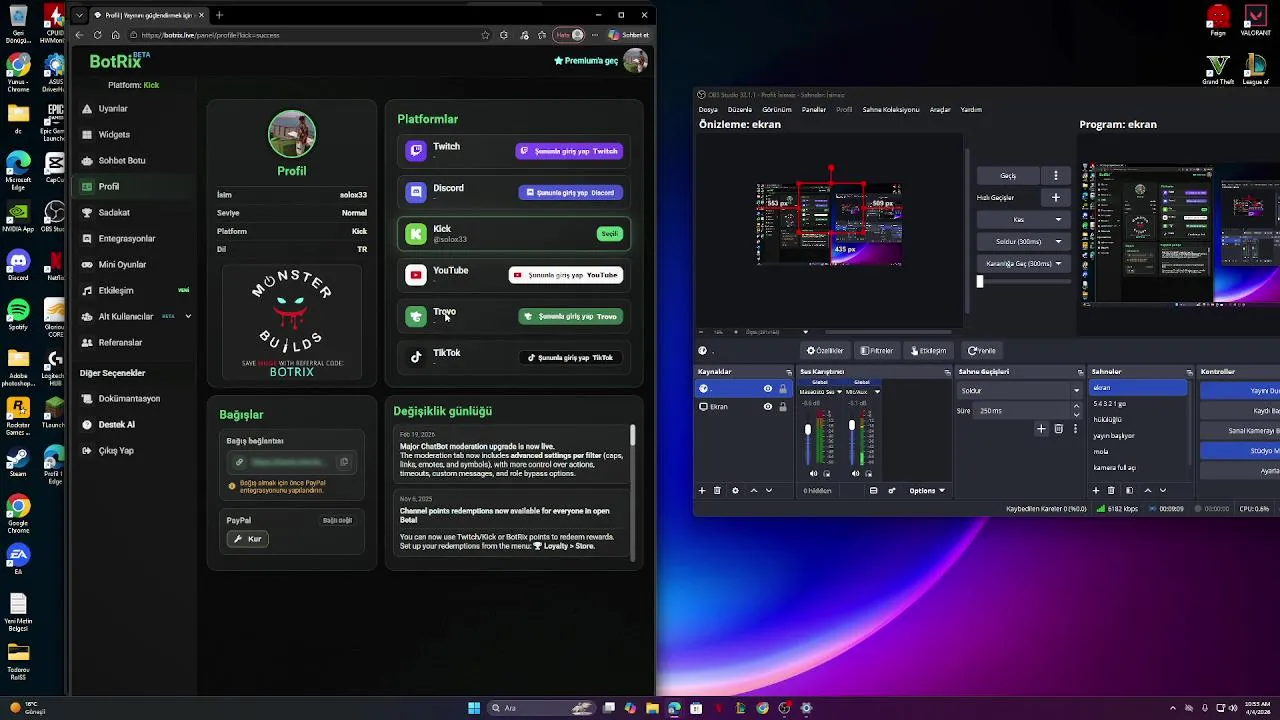Lock the Ekran source
This screenshot has width=1280, height=720.
[783, 407]
